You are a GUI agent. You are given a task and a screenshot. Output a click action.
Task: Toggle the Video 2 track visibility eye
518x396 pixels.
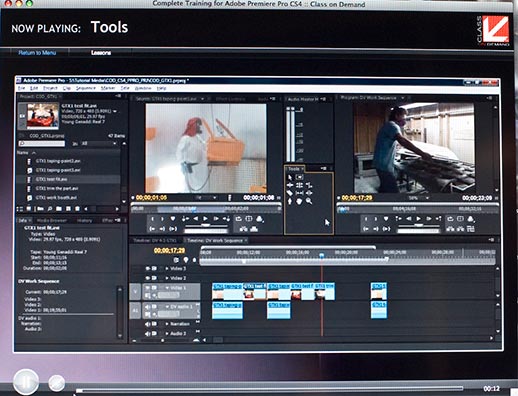(148, 278)
